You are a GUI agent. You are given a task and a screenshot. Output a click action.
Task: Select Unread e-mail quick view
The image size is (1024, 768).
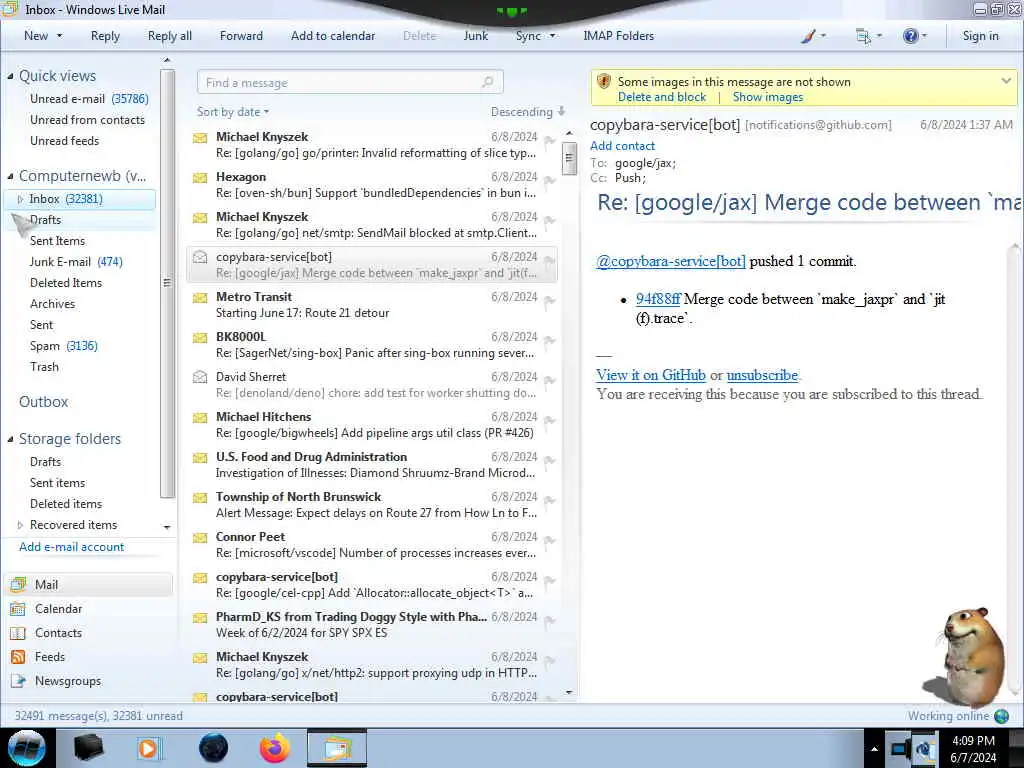click(89, 99)
